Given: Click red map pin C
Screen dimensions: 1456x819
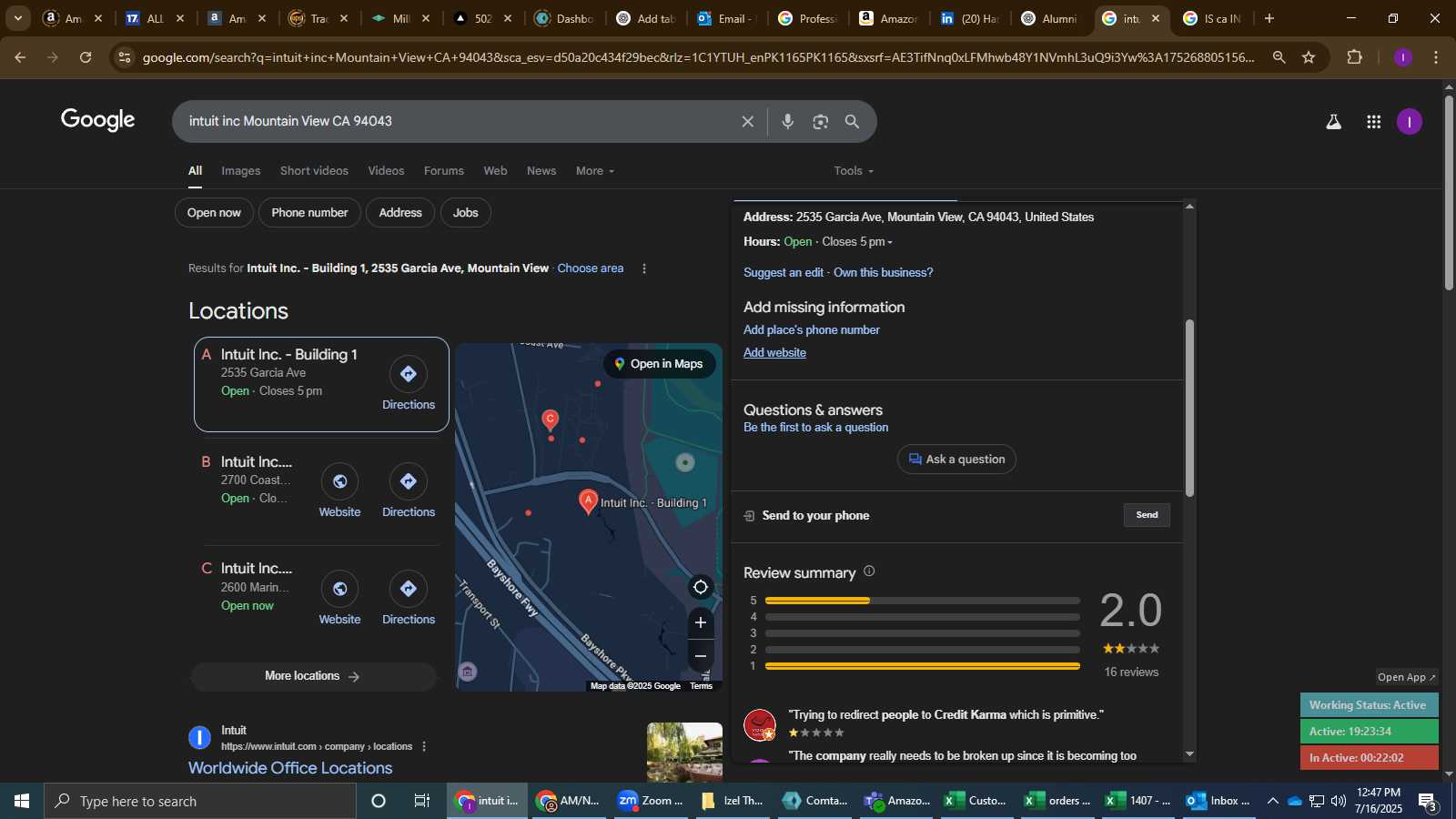Looking at the screenshot, I should (x=550, y=419).
